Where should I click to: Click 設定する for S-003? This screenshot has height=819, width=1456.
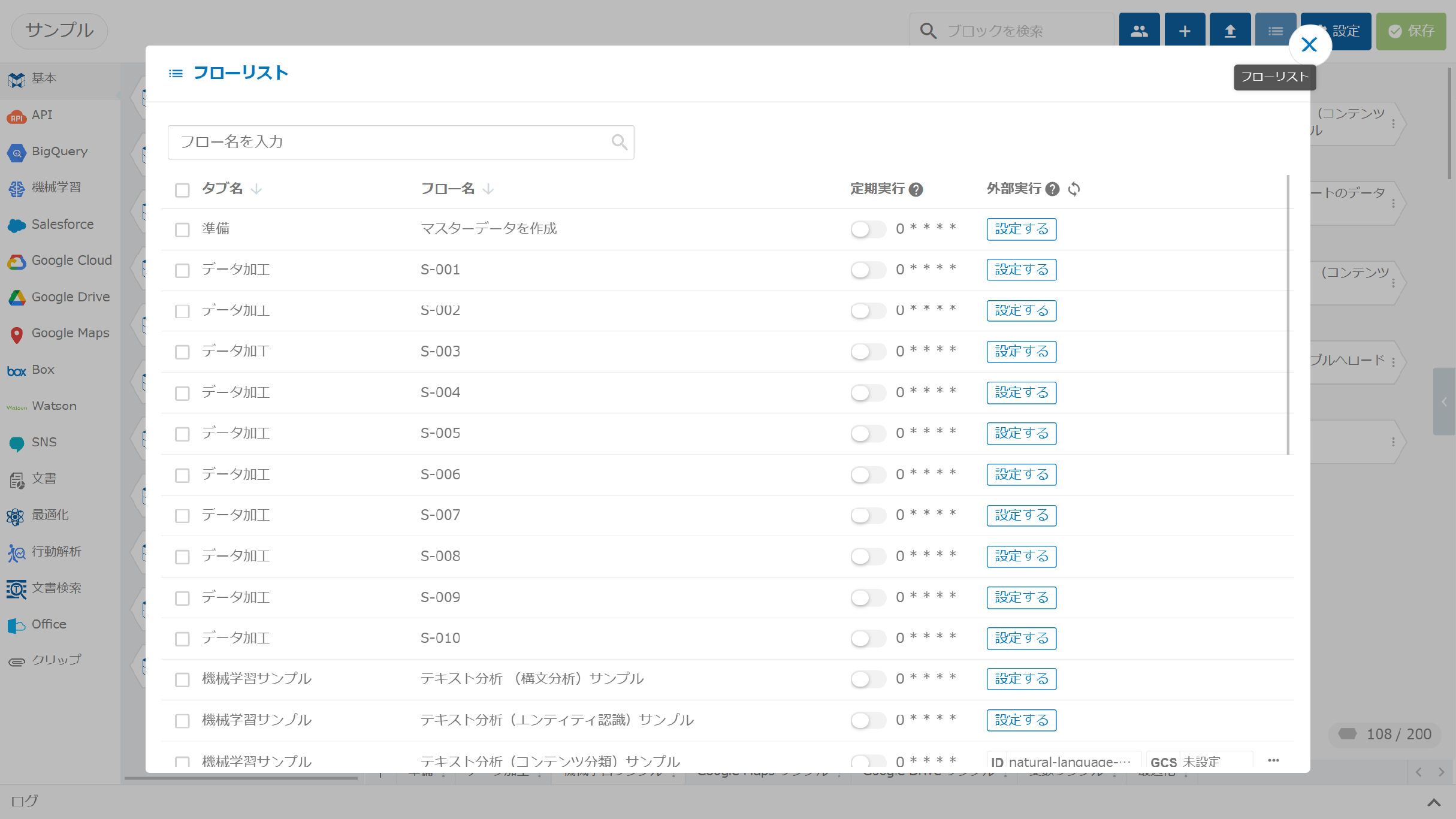tap(1022, 352)
